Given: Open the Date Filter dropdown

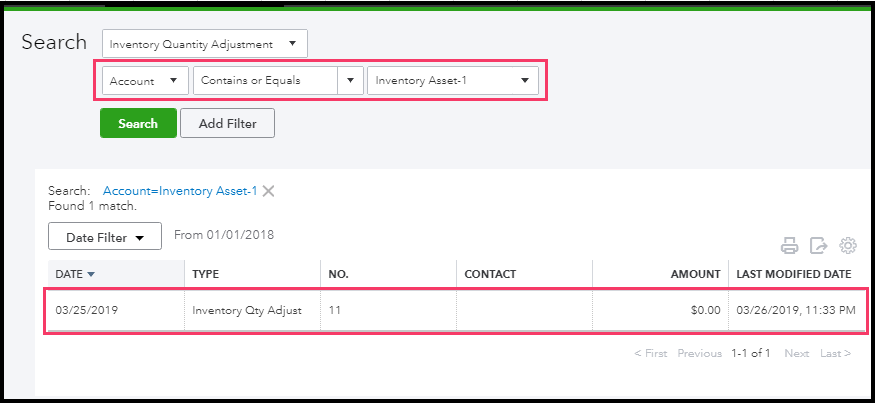Looking at the screenshot, I should (105, 237).
